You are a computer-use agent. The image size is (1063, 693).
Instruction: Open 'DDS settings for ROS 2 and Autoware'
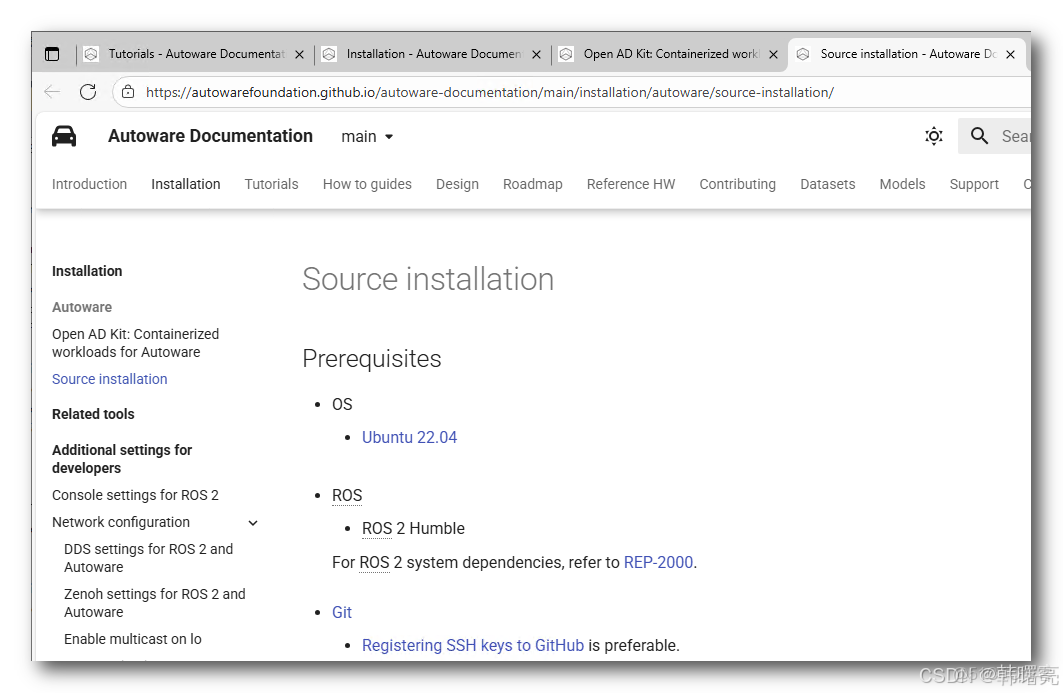pos(148,557)
